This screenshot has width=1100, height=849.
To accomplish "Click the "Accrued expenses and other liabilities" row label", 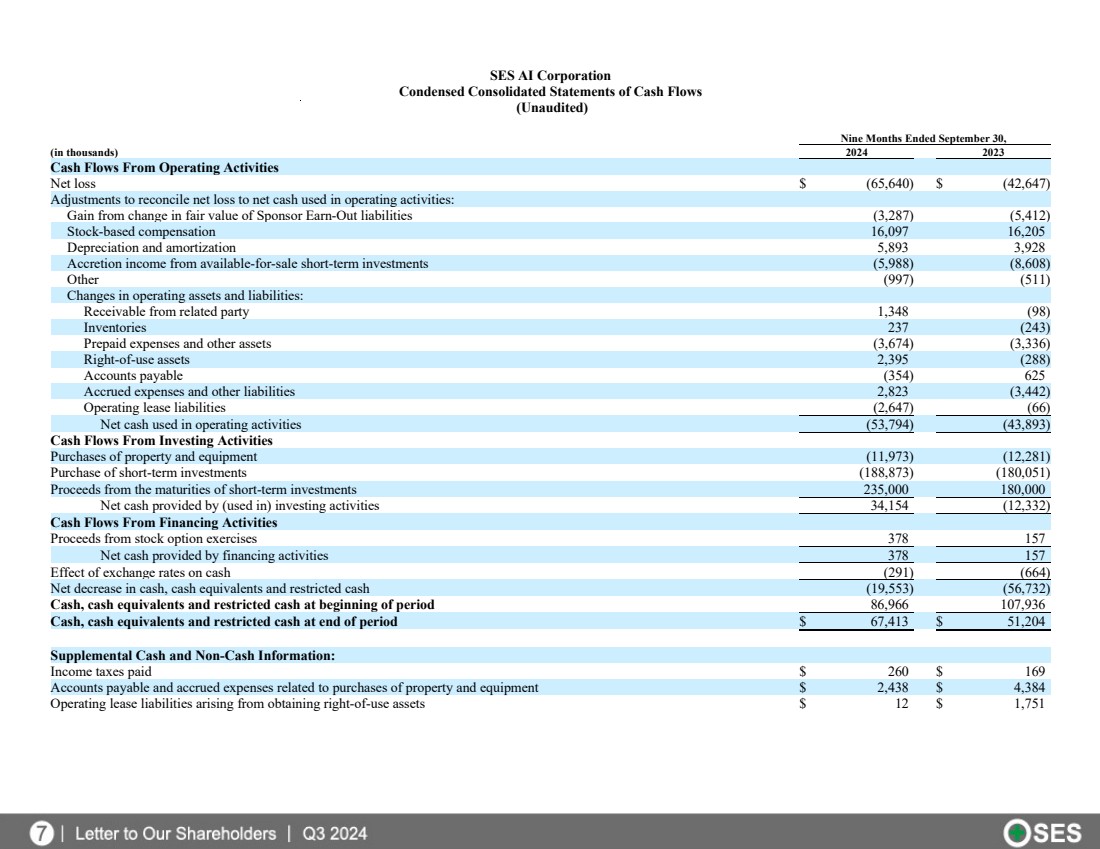I will [x=189, y=392].
